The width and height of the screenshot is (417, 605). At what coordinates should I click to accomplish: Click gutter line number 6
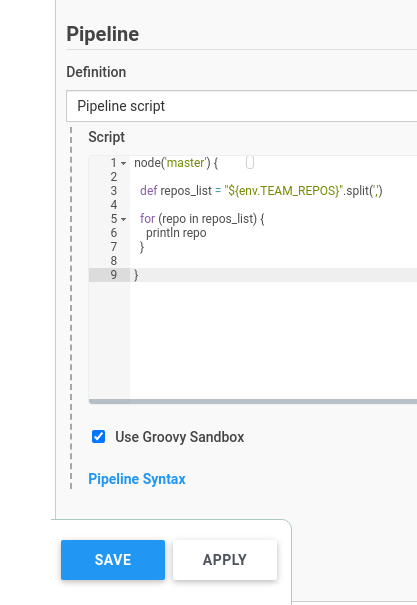tap(113, 233)
